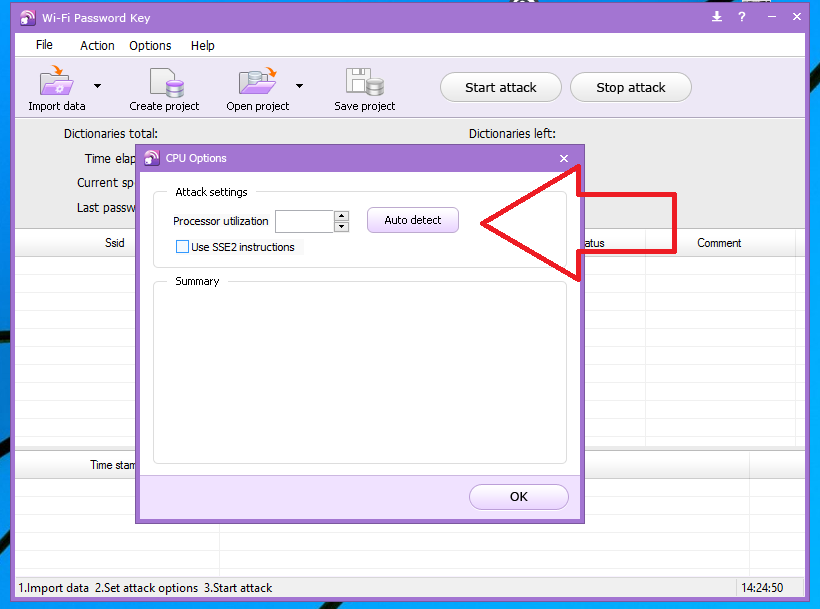Click the Comment column header
The height and width of the screenshot is (609, 820).
(x=719, y=243)
